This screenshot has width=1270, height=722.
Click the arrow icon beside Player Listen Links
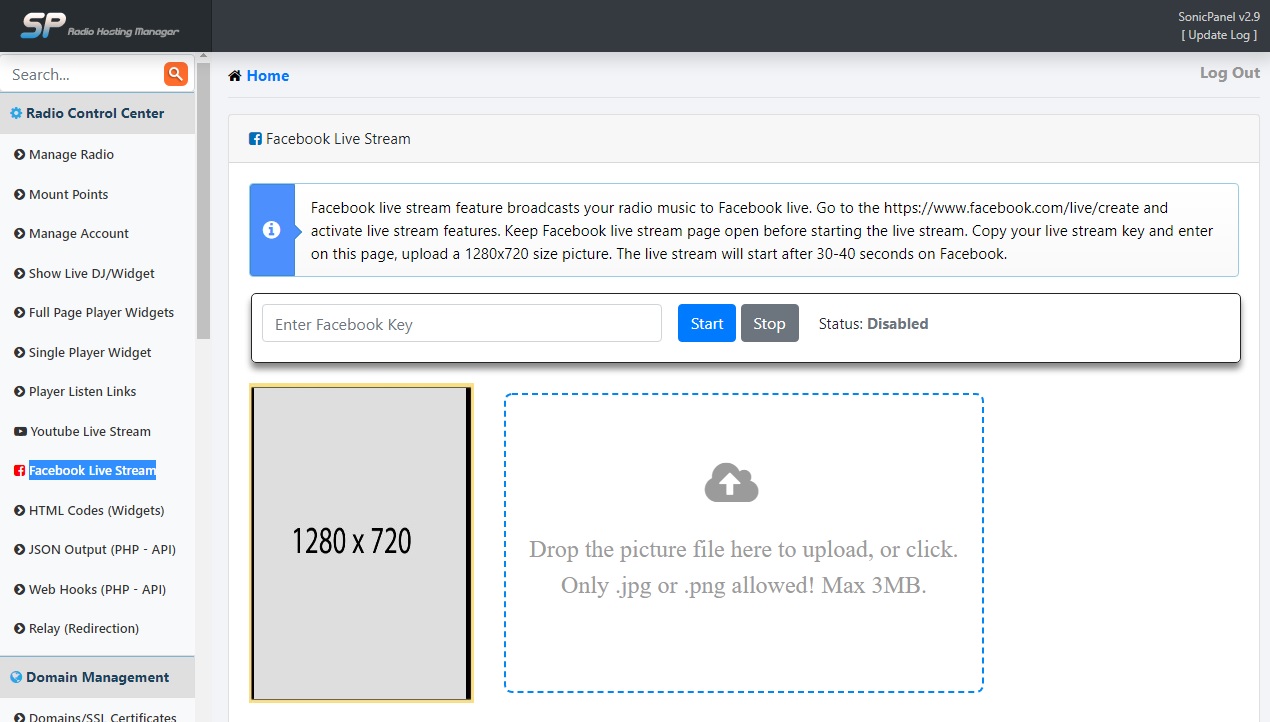tap(19, 392)
